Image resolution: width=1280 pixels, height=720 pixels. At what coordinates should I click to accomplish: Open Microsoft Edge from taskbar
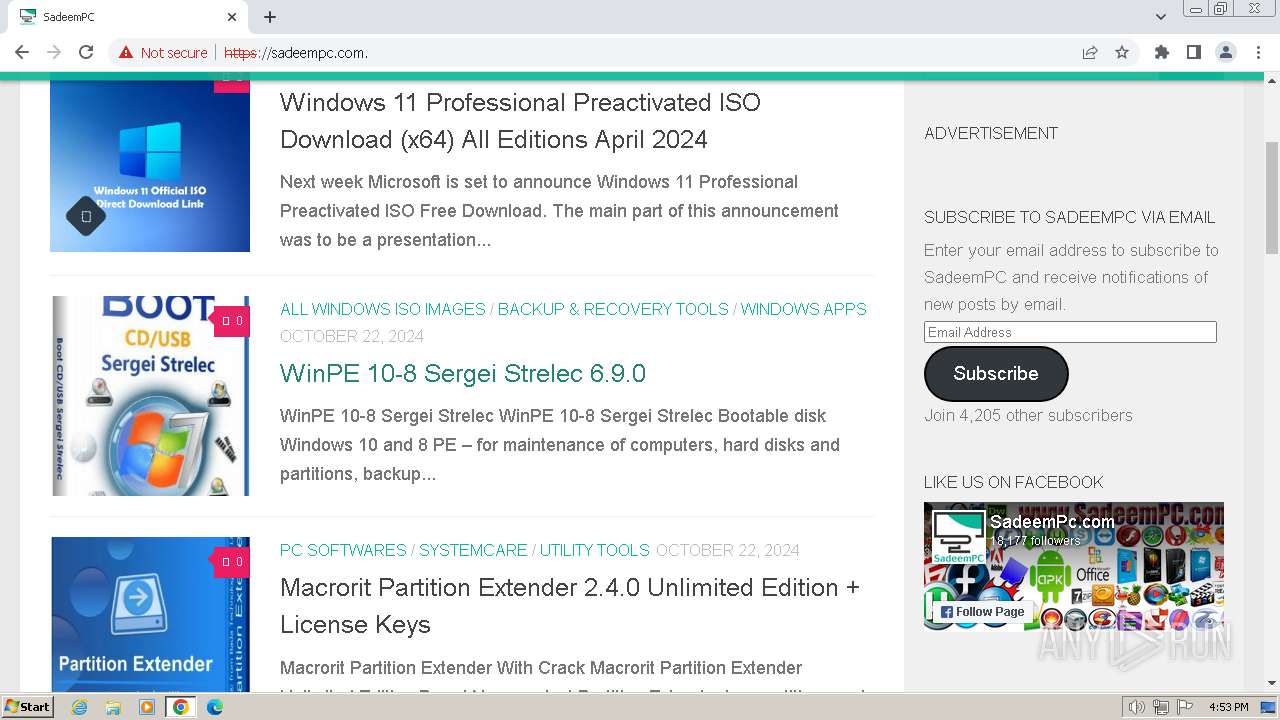coord(215,707)
